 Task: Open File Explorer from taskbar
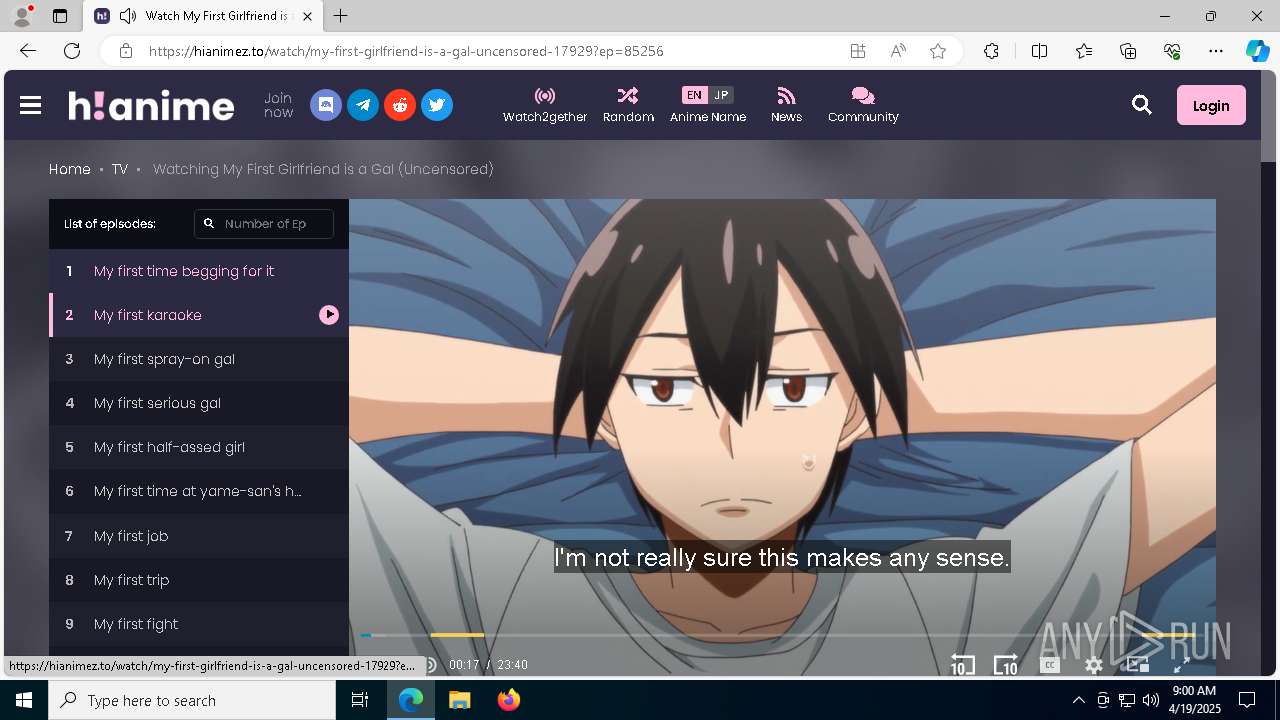point(459,700)
